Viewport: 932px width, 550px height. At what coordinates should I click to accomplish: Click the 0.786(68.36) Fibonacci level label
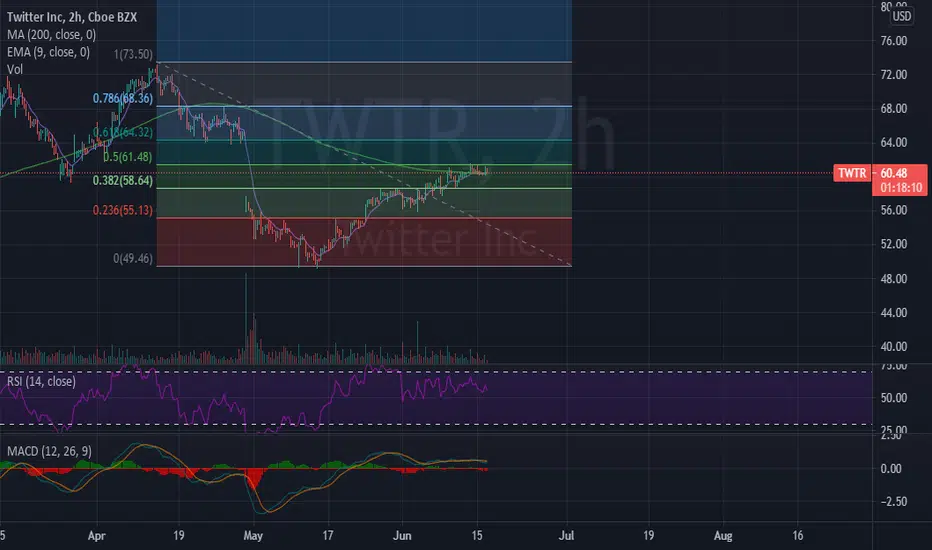coord(122,98)
